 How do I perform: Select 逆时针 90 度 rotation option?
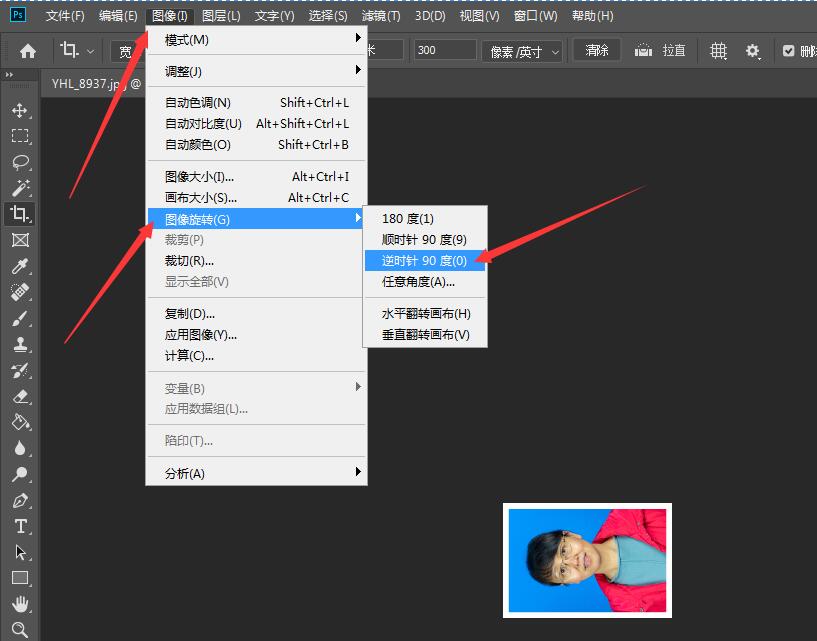tap(424, 262)
